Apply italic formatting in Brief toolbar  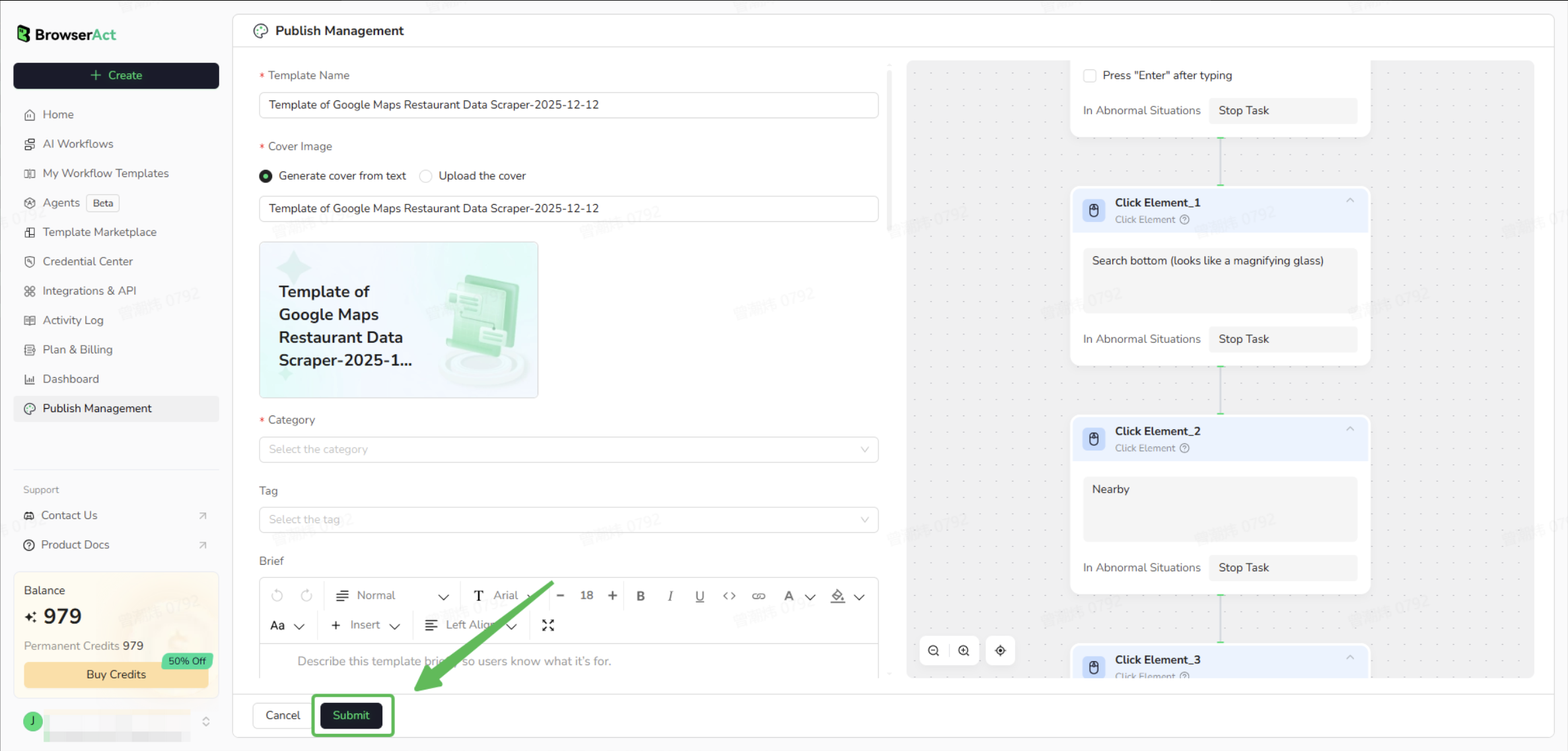[670, 596]
